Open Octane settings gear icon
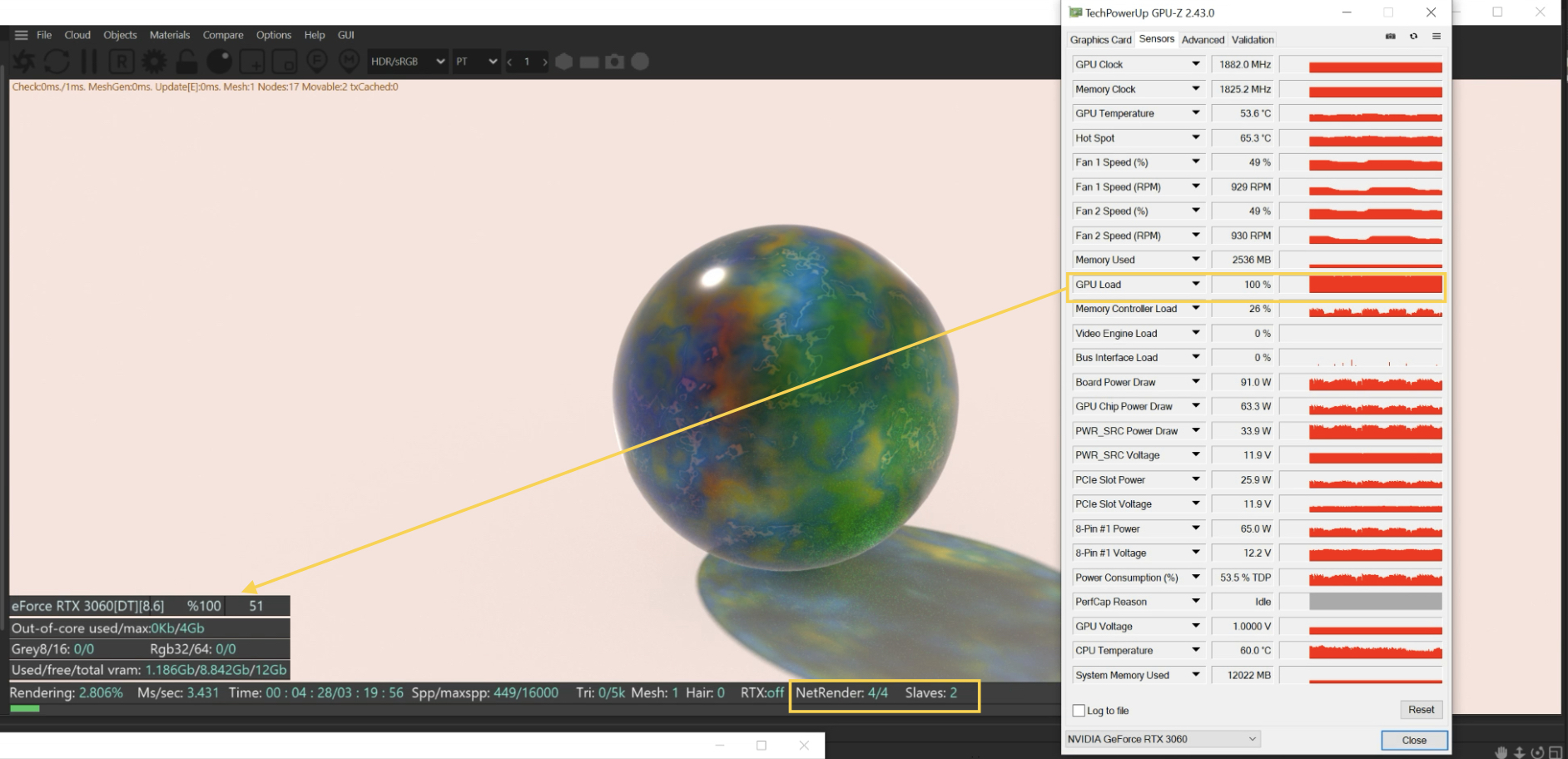This screenshot has height=759, width=1568. point(154,62)
